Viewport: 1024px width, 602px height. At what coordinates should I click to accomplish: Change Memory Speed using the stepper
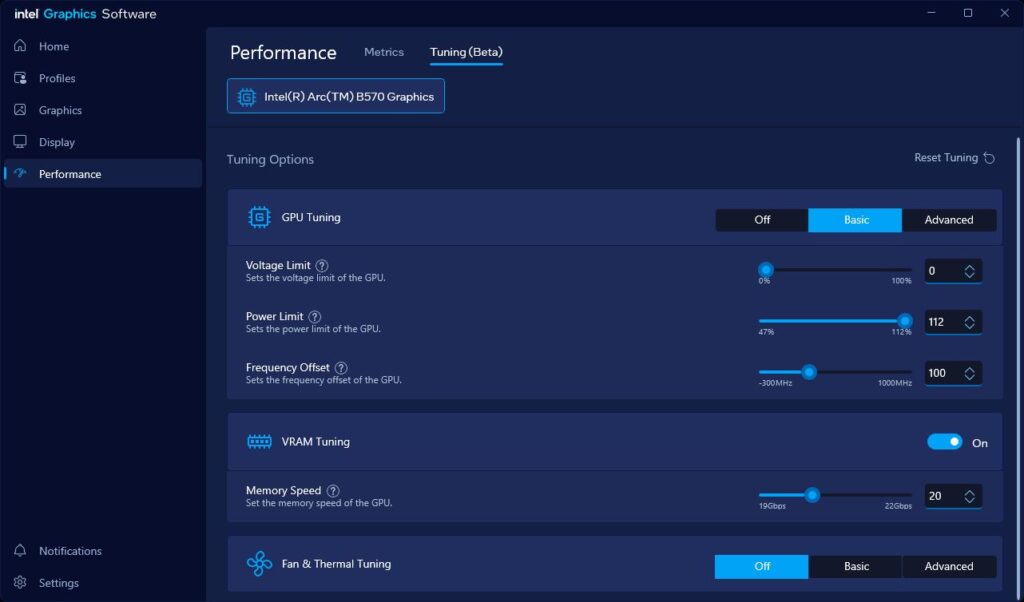[x=969, y=496]
